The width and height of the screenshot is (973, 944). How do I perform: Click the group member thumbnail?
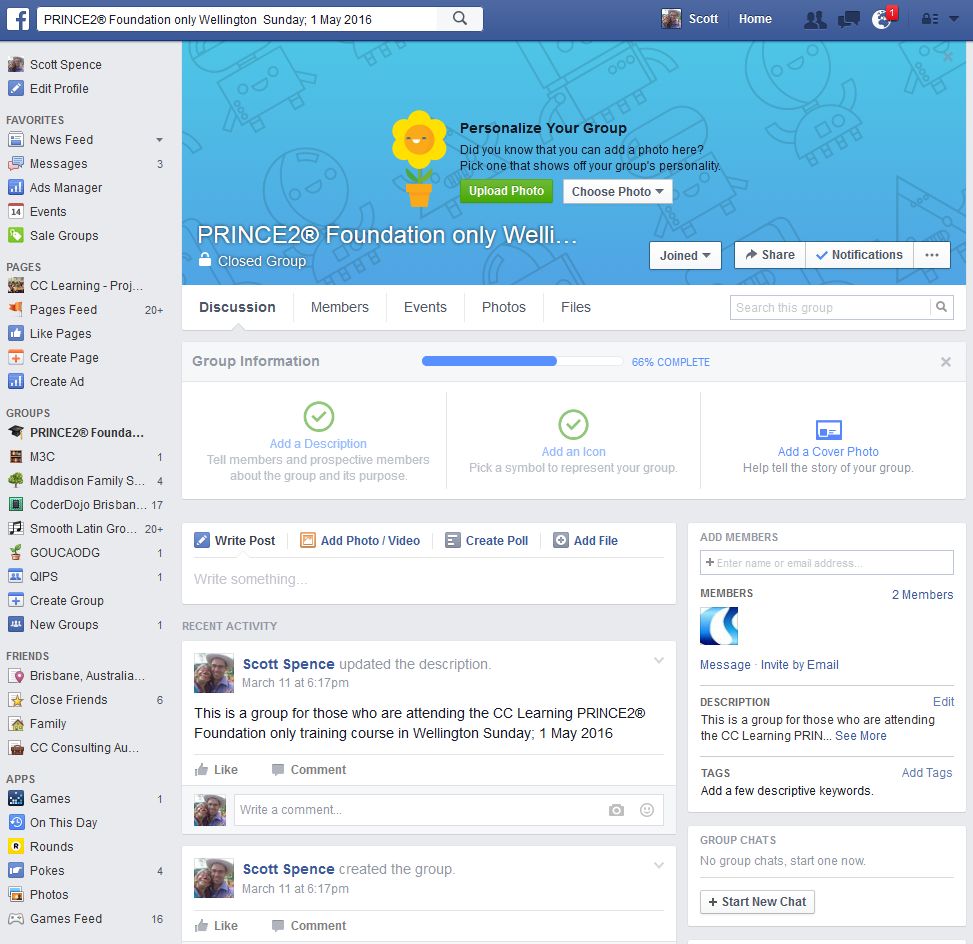coord(719,626)
